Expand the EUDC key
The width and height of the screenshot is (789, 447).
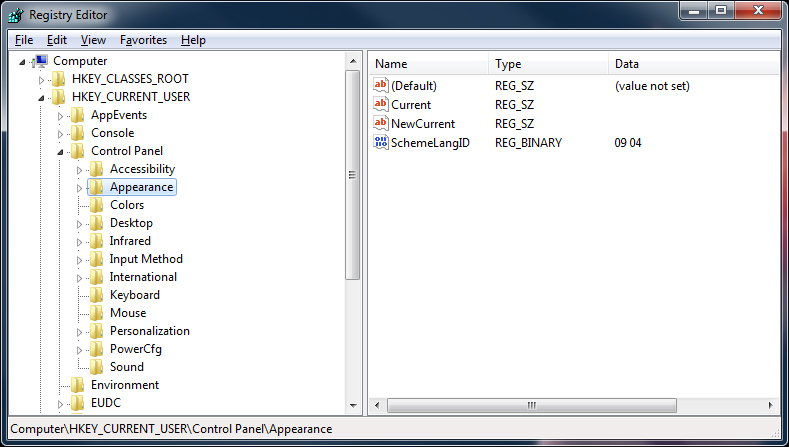tap(60, 404)
